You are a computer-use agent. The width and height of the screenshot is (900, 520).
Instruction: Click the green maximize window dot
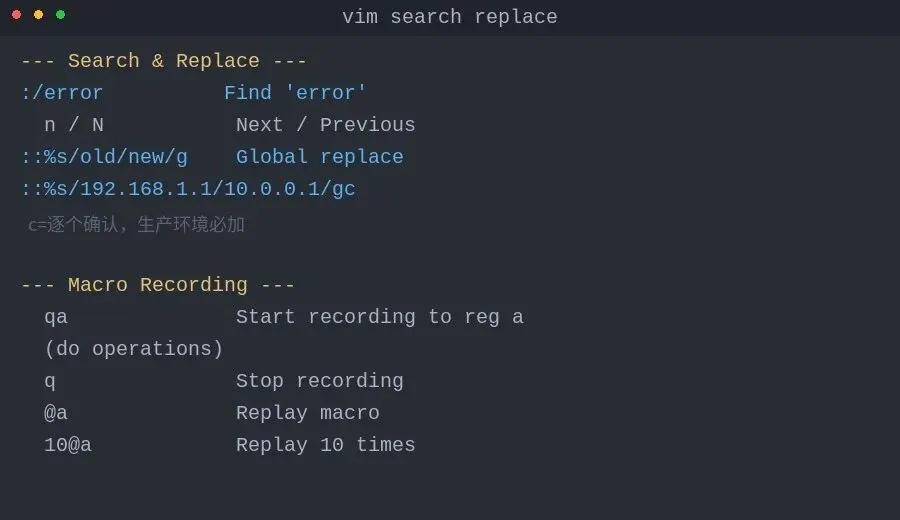point(60,15)
